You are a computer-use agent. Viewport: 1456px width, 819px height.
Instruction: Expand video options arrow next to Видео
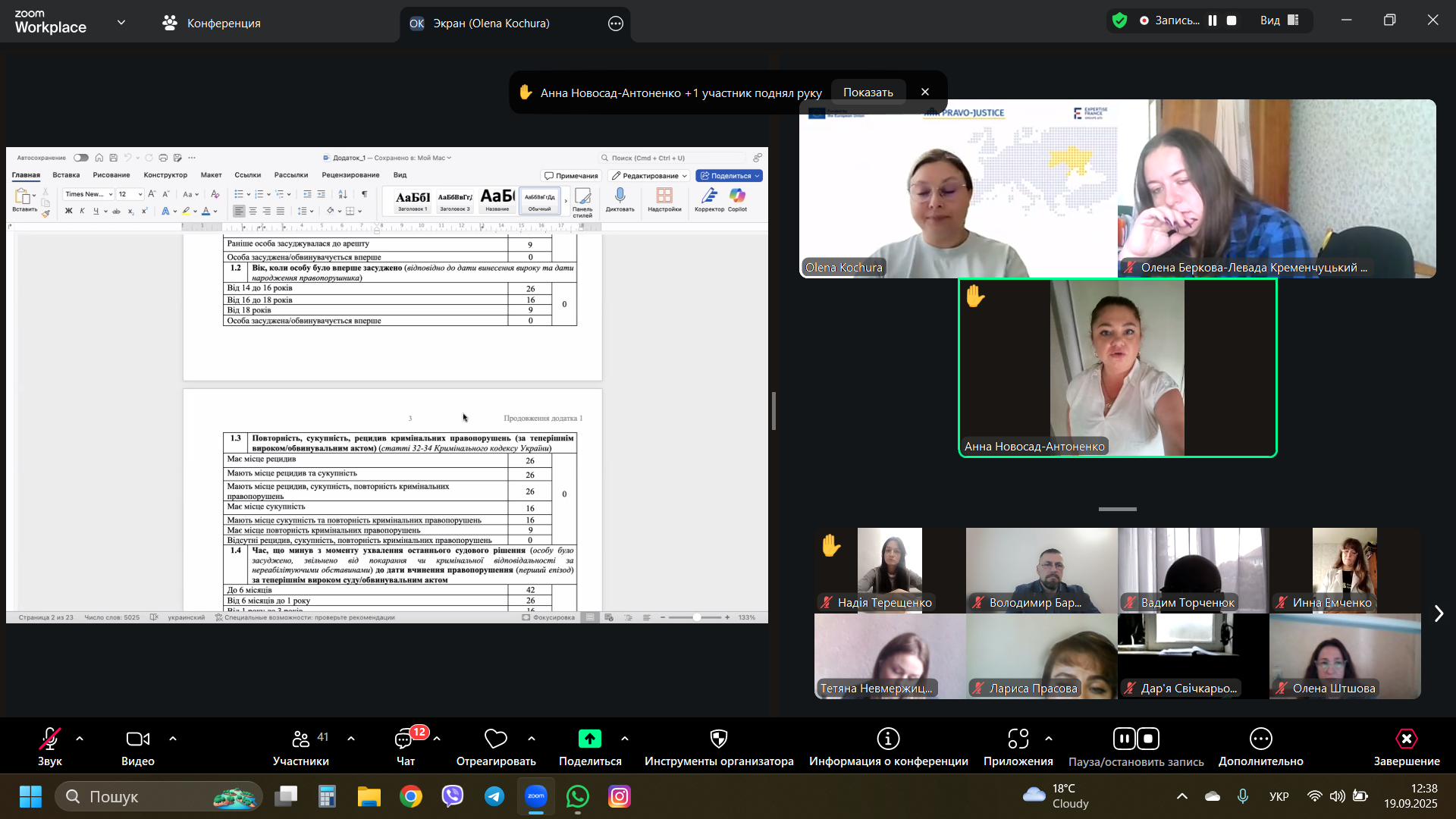173,739
